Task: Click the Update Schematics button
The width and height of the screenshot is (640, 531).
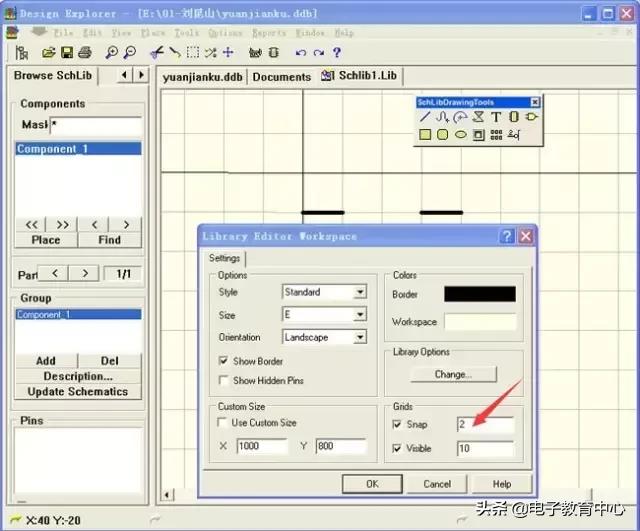Action: 78,392
